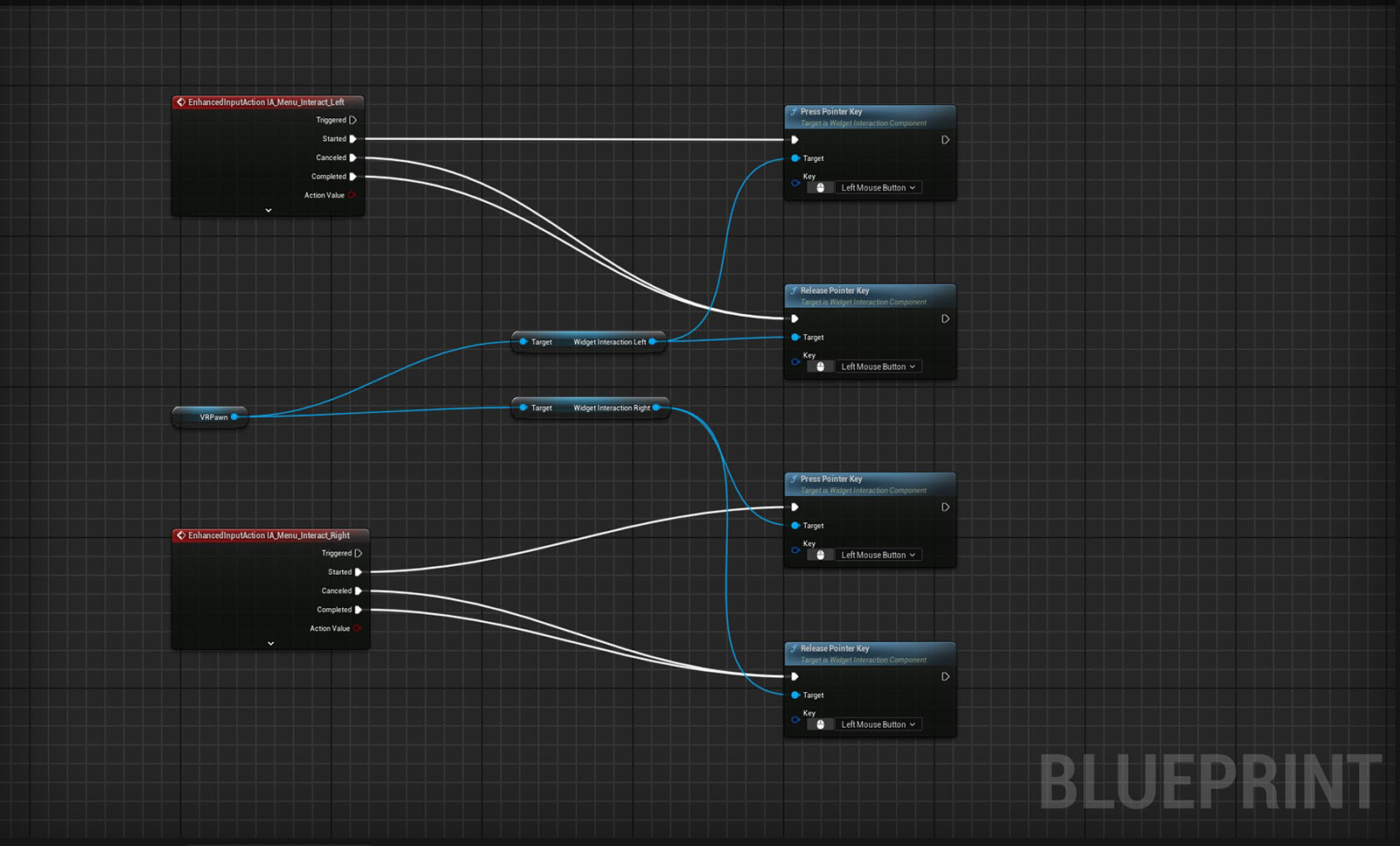Open the Key dropdown on topmost Press Pointer Key

pyautogui.click(x=878, y=188)
